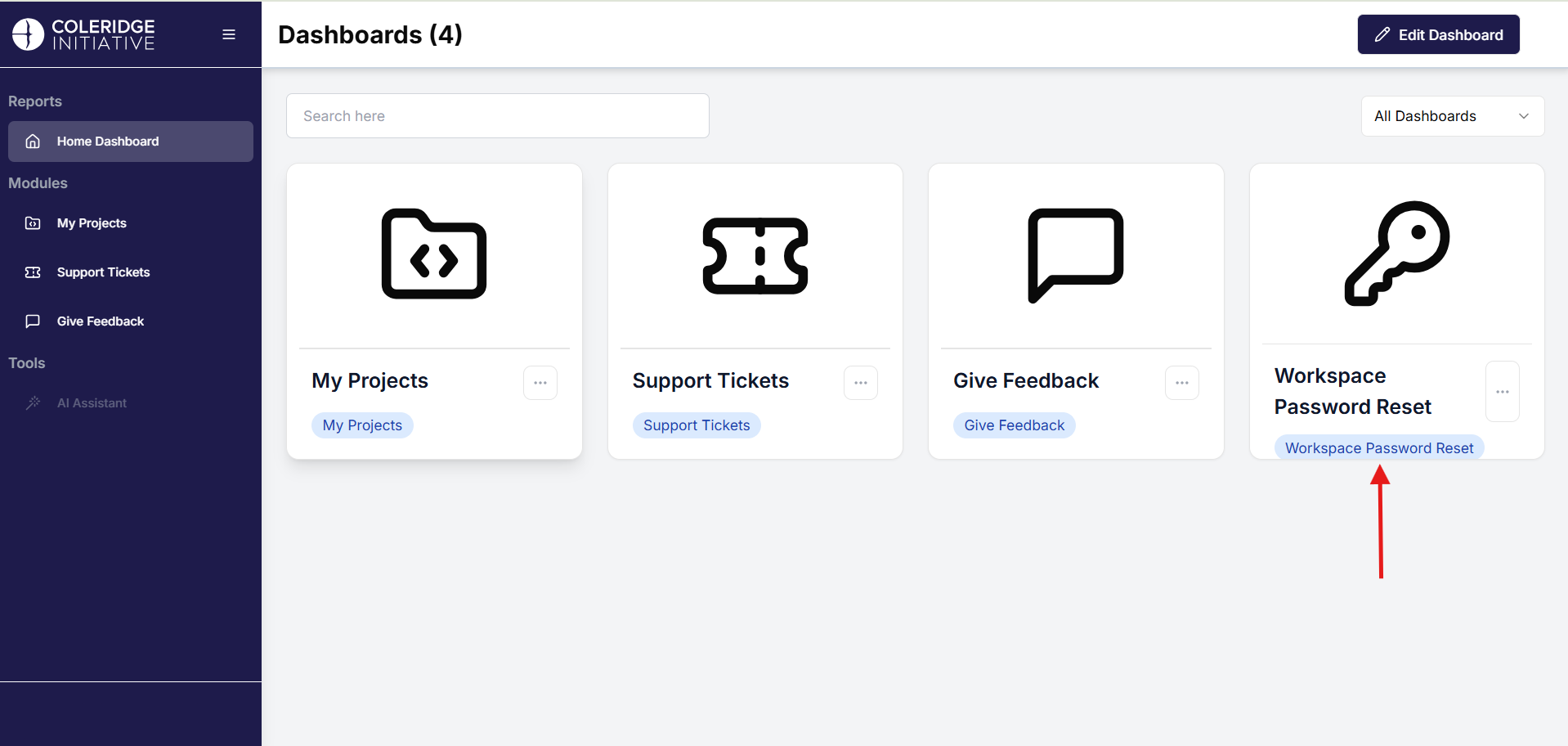Select Home Dashboard in the sidebar

click(x=131, y=142)
